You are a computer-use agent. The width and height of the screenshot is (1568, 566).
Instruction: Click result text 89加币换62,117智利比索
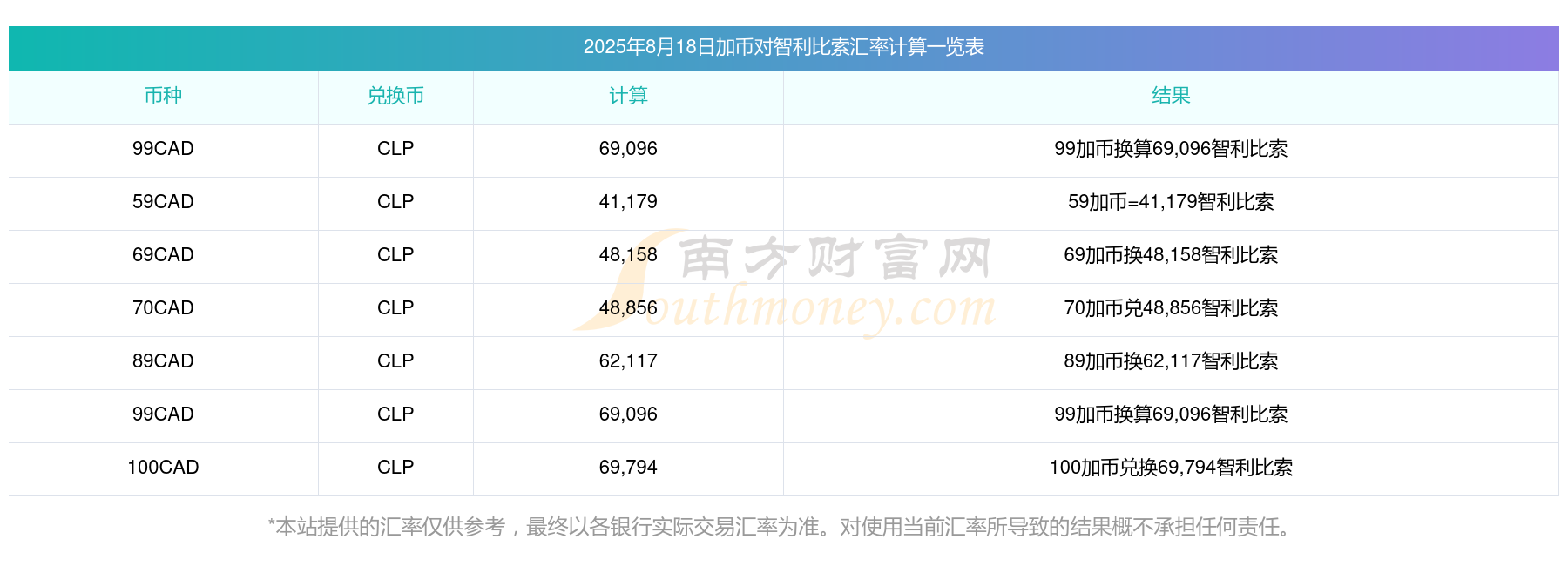[x=1171, y=361]
